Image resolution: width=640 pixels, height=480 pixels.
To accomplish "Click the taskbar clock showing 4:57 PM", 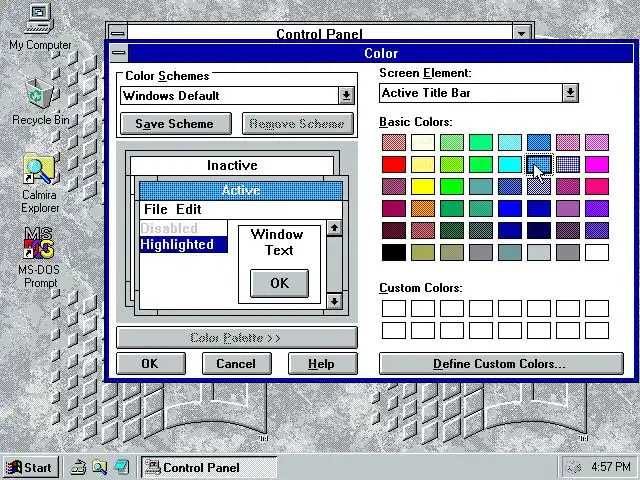I will click(611, 467).
